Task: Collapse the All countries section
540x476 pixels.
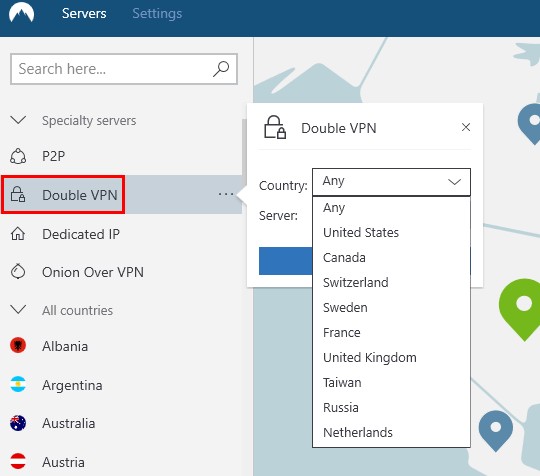Action: tap(18, 309)
